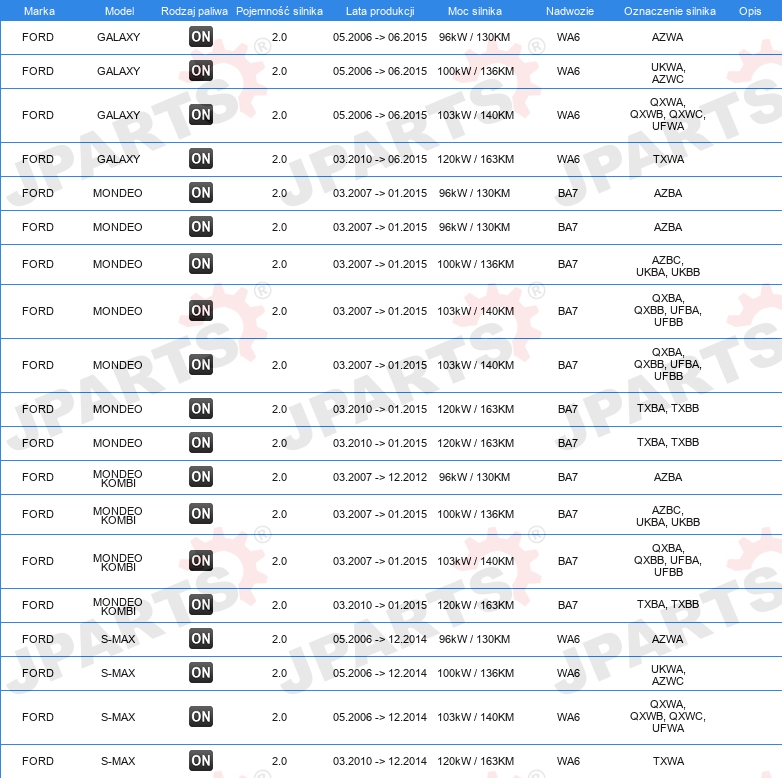Click AZBA engine code in MONDEO KOMBI row
The height and width of the screenshot is (778, 782).
click(x=668, y=477)
